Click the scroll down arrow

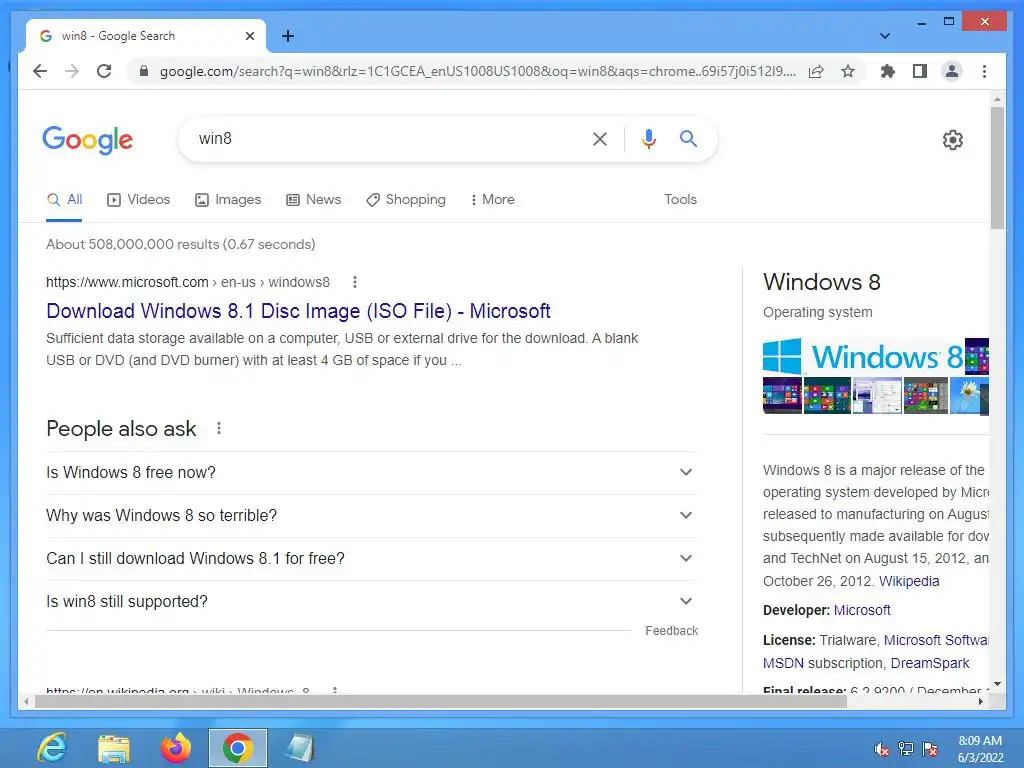click(997, 684)
